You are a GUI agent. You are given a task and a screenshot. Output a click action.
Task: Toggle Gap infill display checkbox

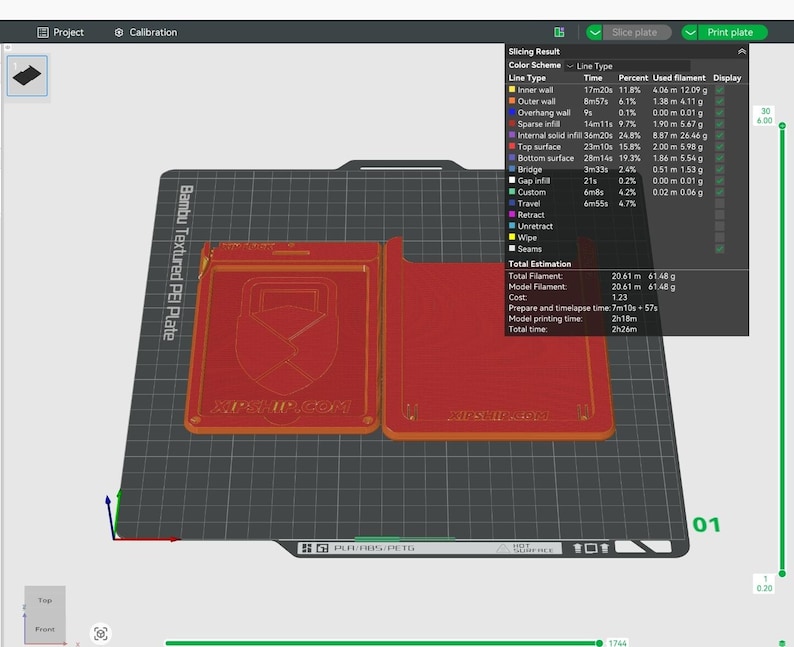point(720,181)
